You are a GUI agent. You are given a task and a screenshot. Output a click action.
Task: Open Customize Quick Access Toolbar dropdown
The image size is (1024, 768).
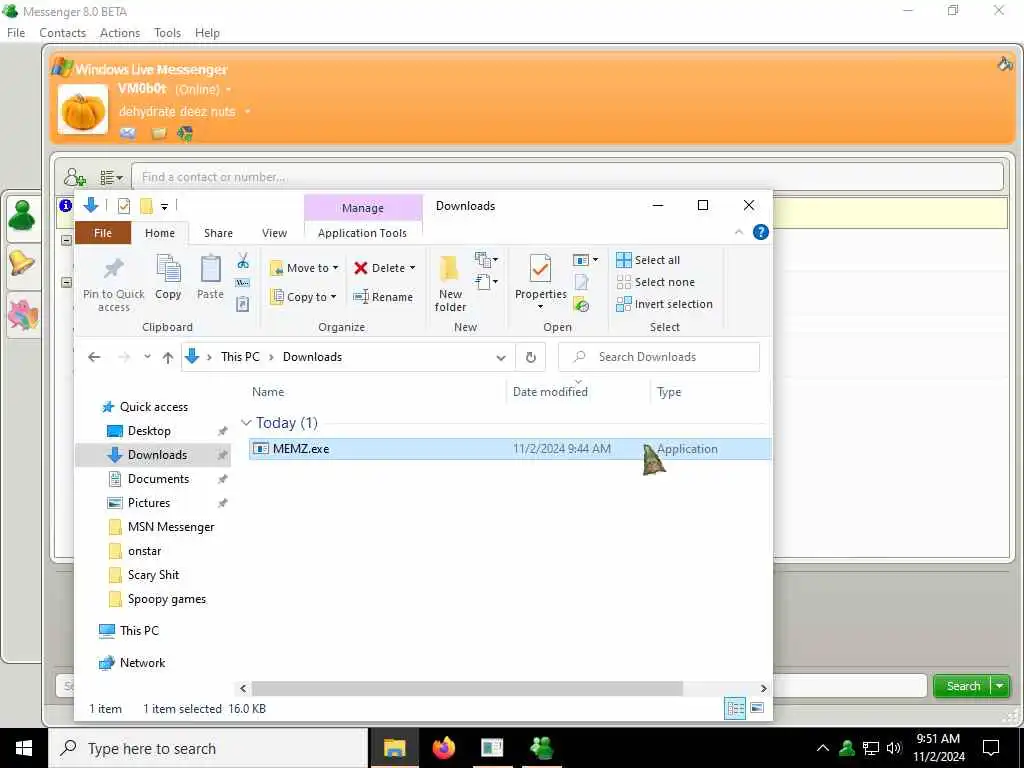point(165,207)
